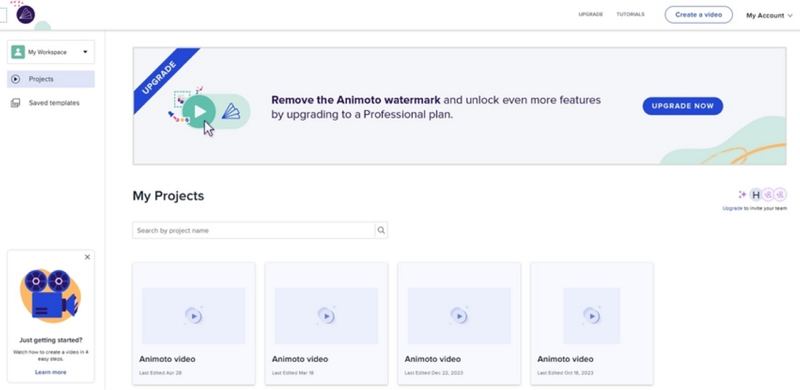Click the Animoto logo icon

click(26, 15)
